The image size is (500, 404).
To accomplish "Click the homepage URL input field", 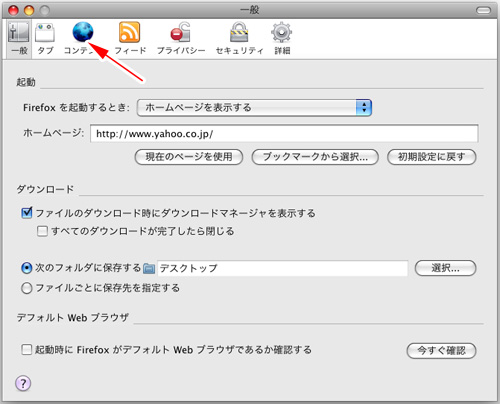I will click(284, 134).
